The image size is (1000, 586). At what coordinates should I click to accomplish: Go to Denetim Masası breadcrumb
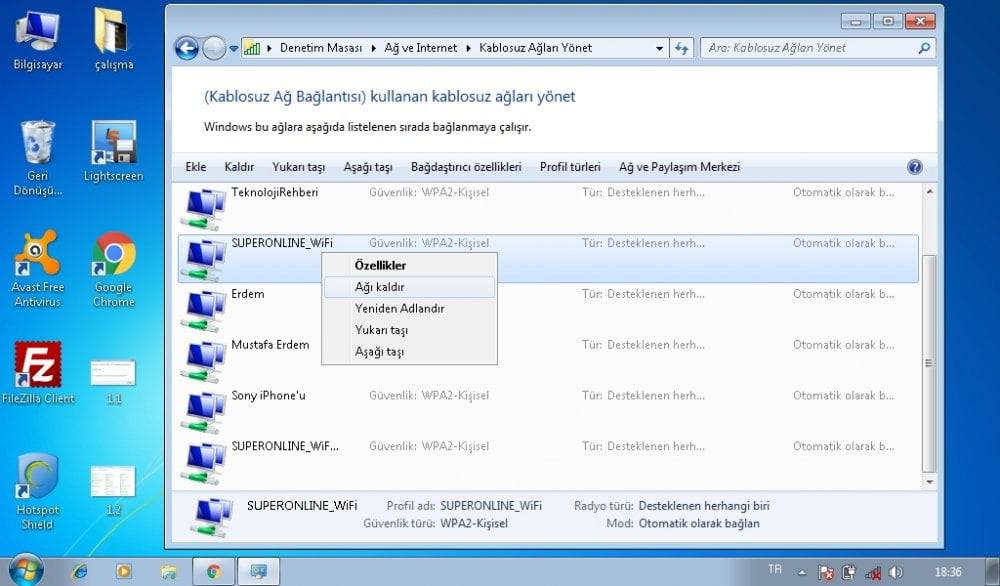coord(321,48)
